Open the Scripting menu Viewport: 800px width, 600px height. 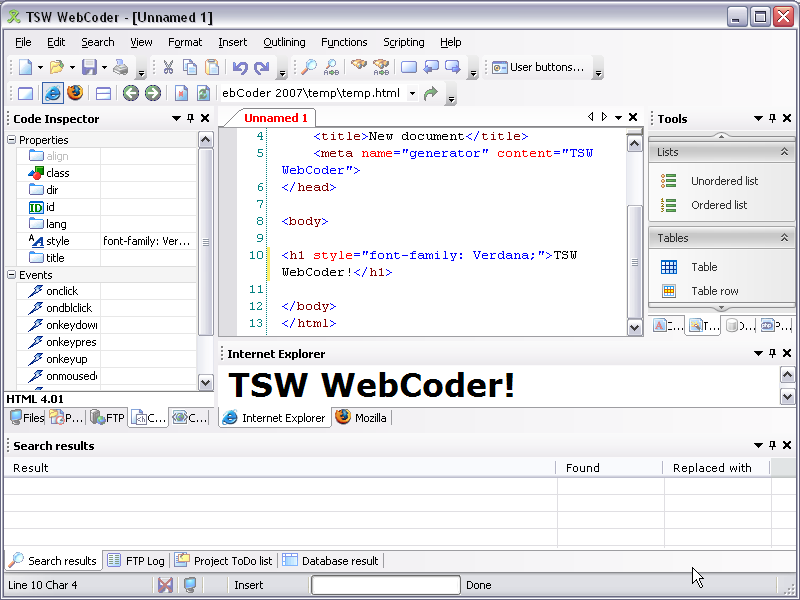tap(404, 42)
